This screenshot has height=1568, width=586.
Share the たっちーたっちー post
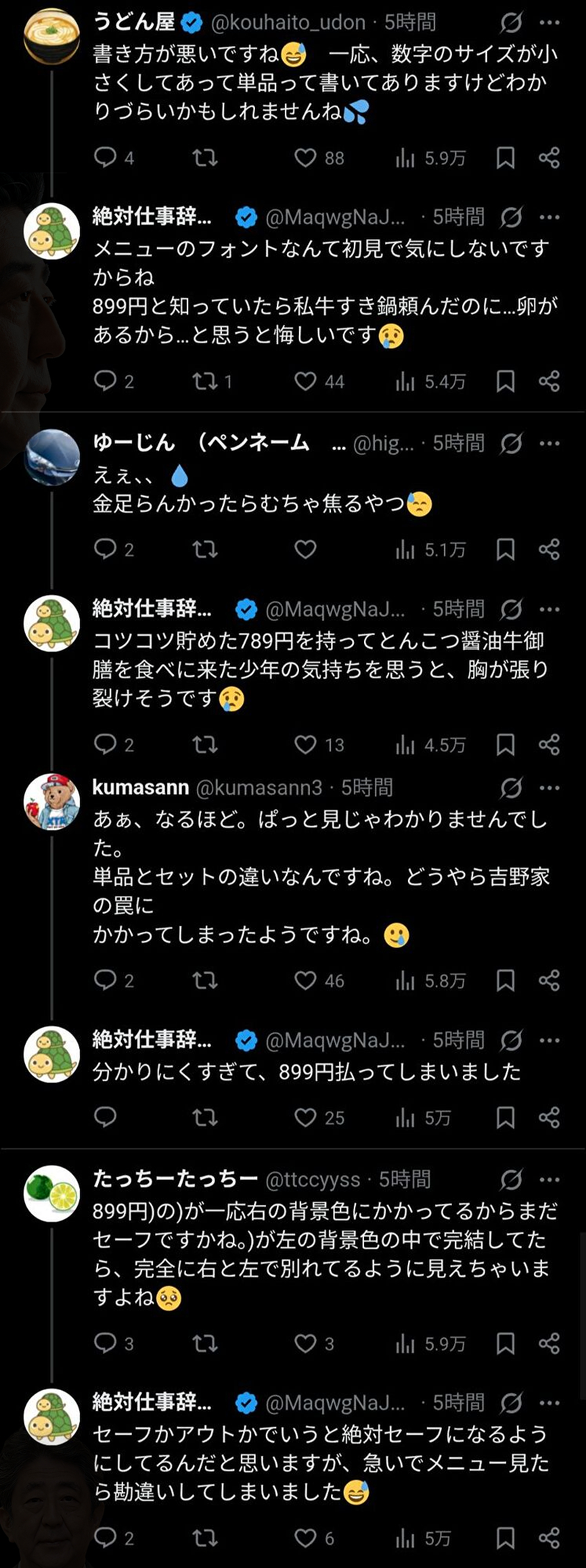[549, 1343]
